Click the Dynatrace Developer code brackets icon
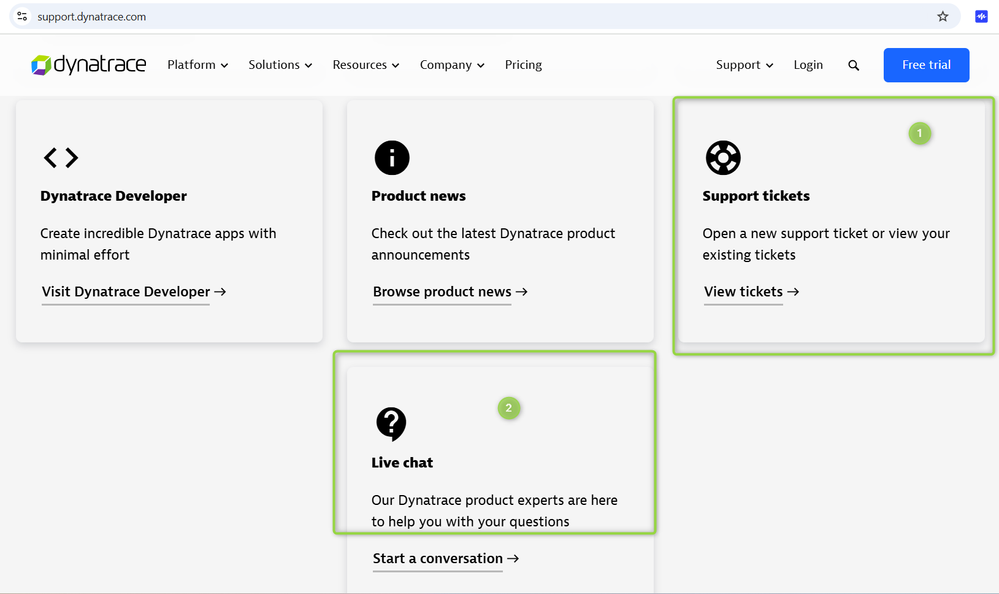 [x=60, y=157]
